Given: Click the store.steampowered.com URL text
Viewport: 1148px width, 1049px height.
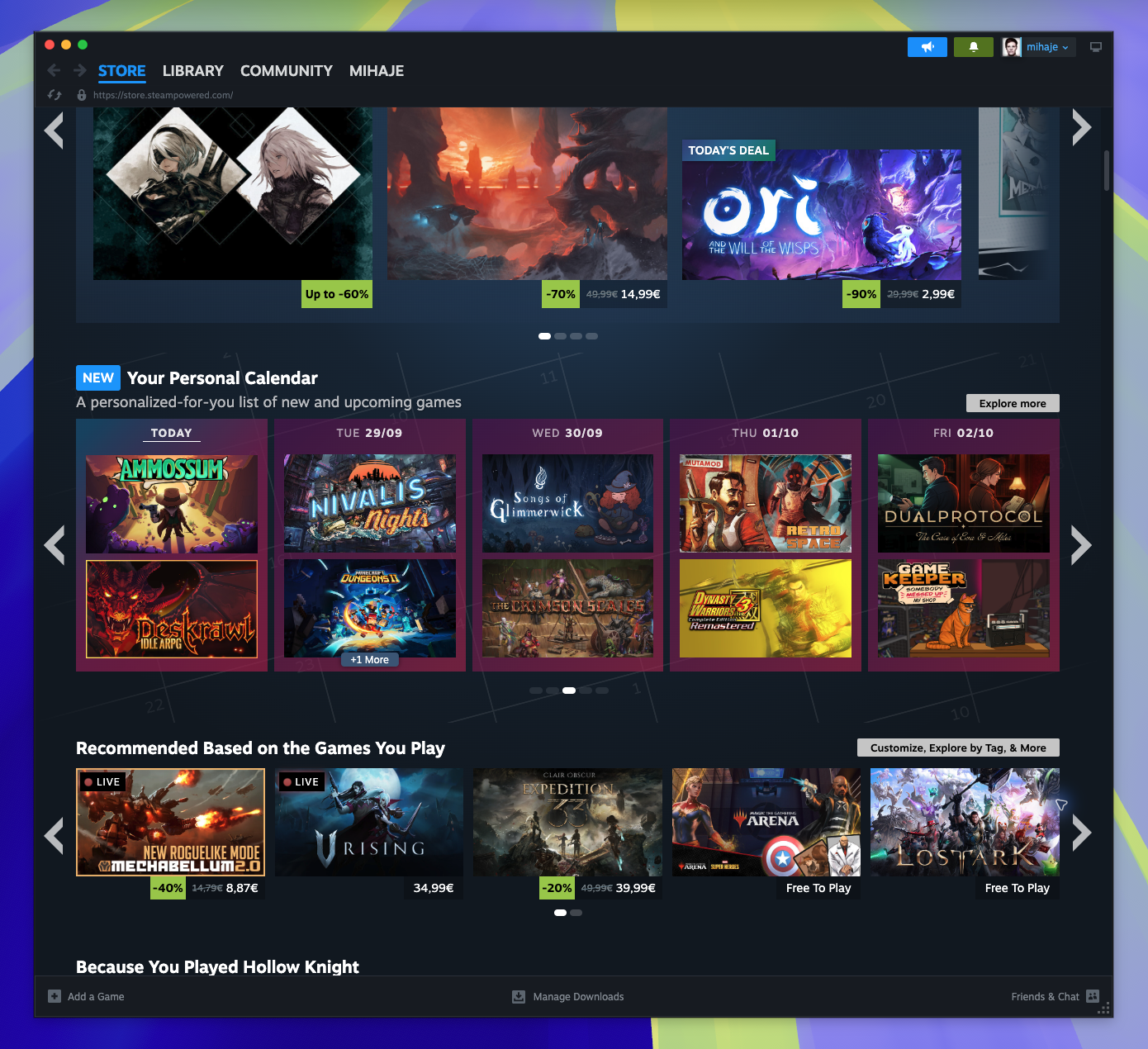Looking at the screenshot, I should click(163, 95).
